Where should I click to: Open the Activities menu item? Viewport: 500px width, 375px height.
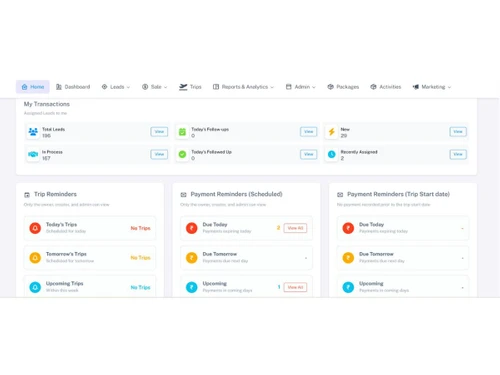386,87
